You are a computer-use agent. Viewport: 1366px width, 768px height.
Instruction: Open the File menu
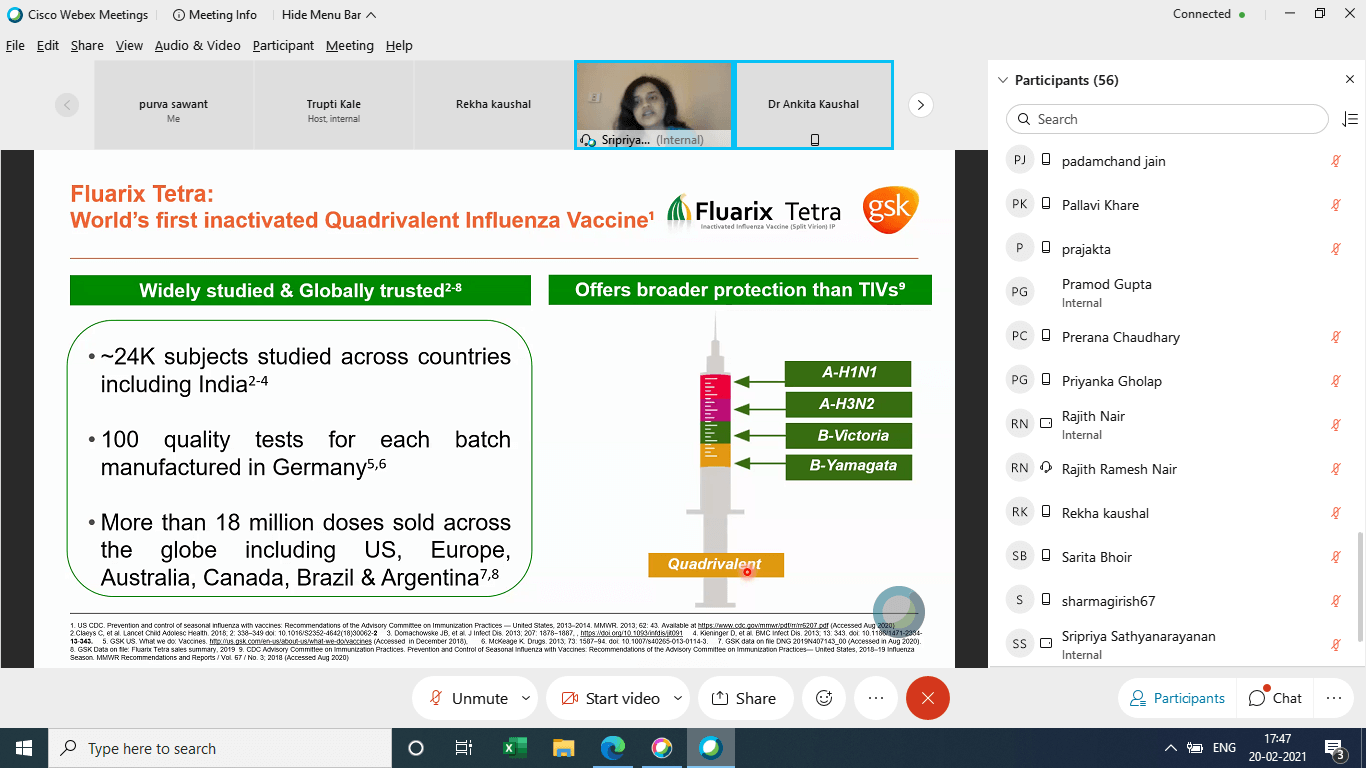15,45
